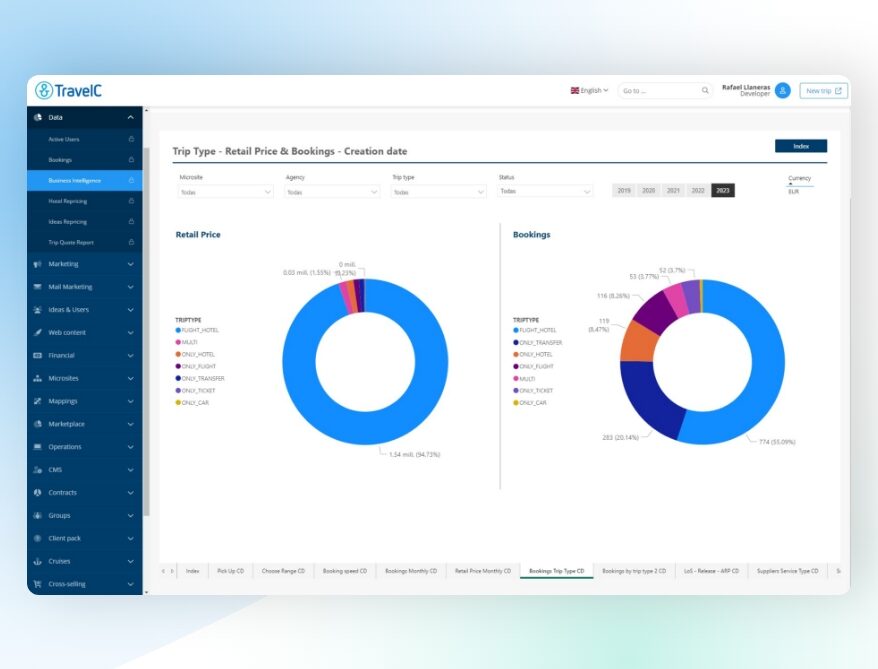Toggle the 2023 year filter

pyautogui.click(x=723, y=190)
